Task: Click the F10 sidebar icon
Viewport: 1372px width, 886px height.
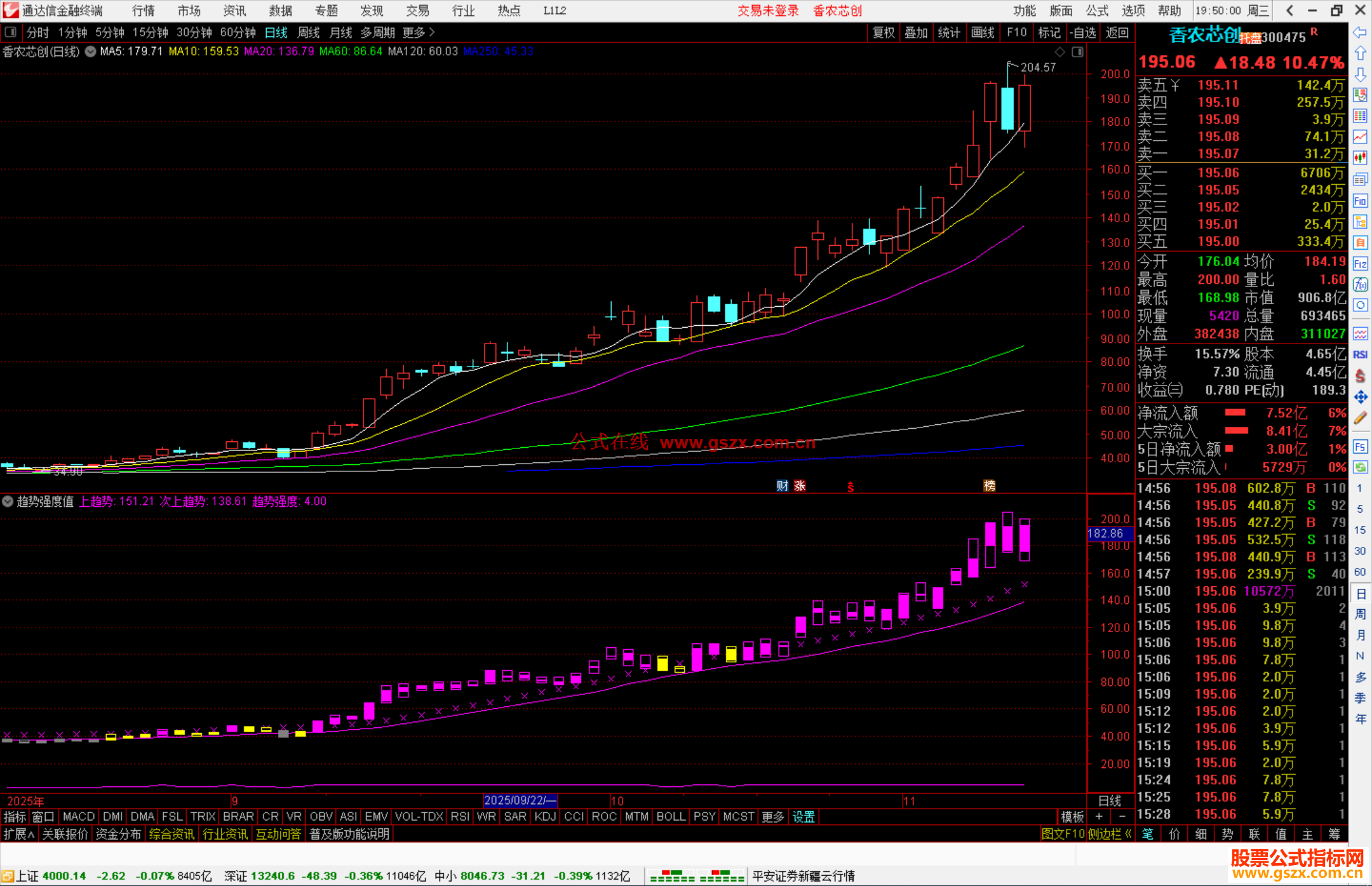Action: click(x=1360, y=201)
